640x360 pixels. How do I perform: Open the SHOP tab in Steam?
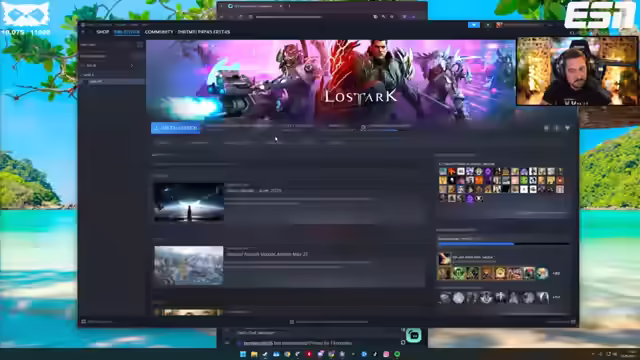coord(102,32)
